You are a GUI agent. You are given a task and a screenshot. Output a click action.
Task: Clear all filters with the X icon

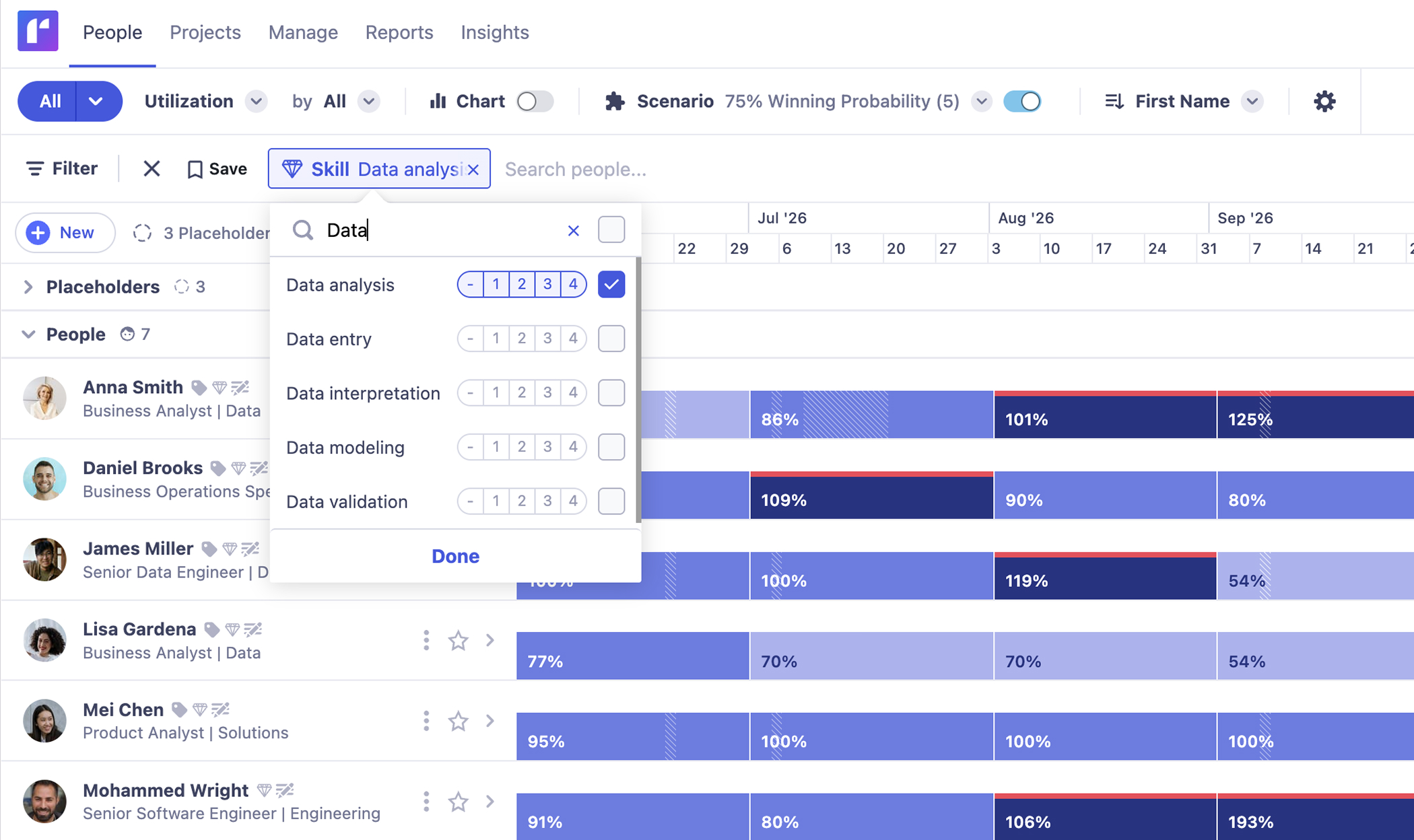pos(151,168)
